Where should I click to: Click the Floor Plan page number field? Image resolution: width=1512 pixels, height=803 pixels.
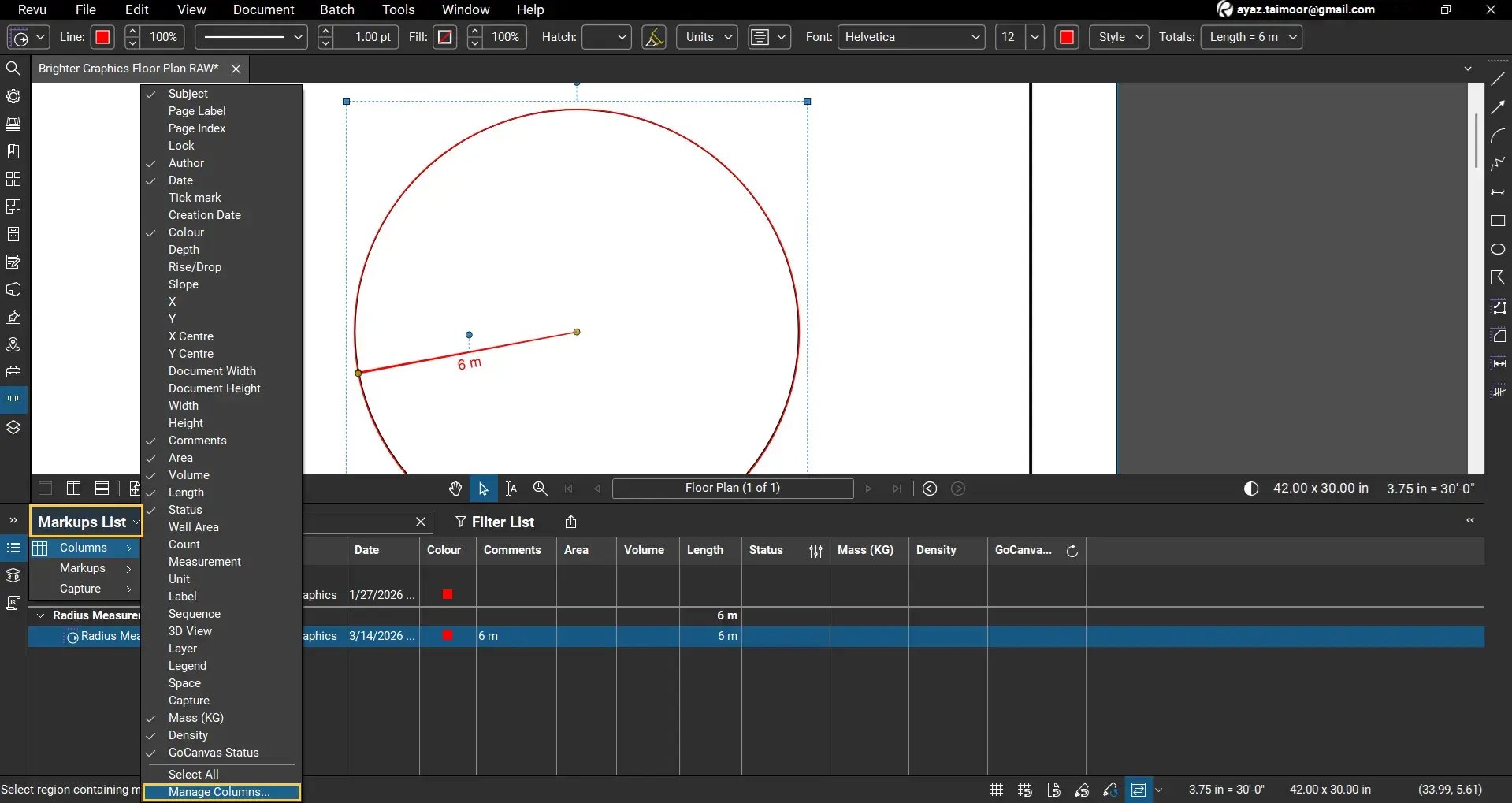point(733,489)
